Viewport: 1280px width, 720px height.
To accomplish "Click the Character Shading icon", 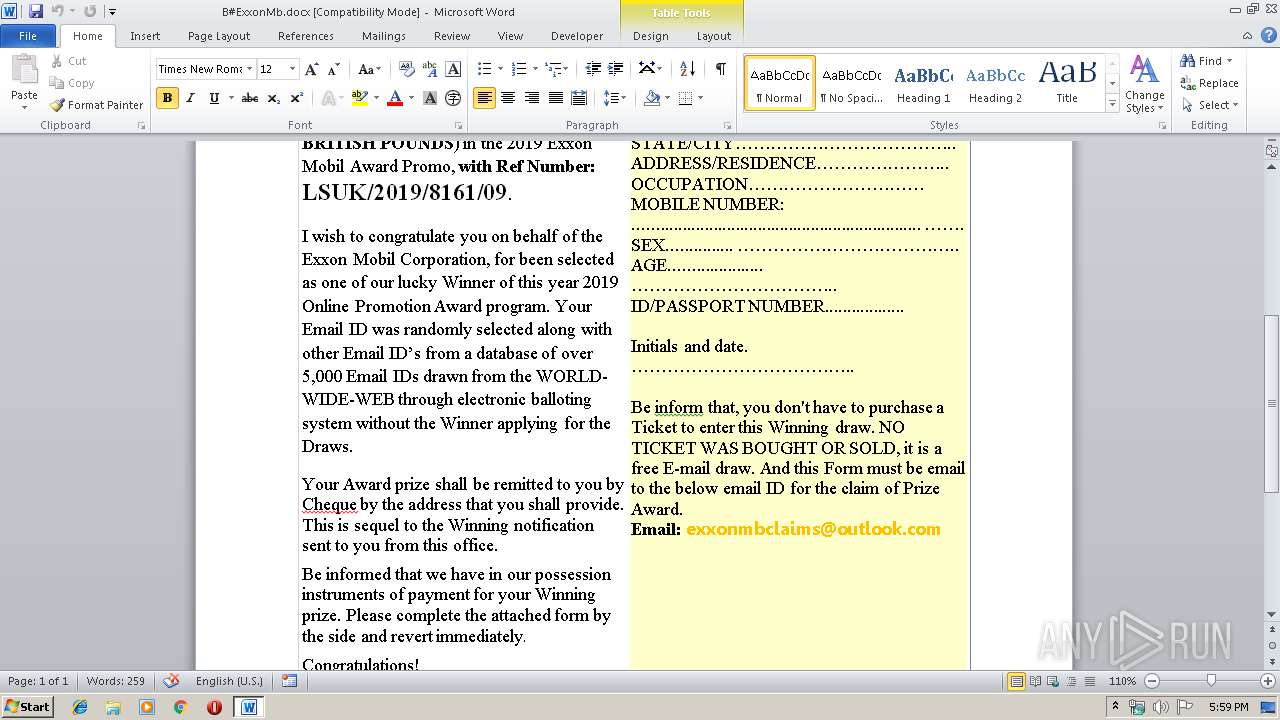I will click(430, 98).
